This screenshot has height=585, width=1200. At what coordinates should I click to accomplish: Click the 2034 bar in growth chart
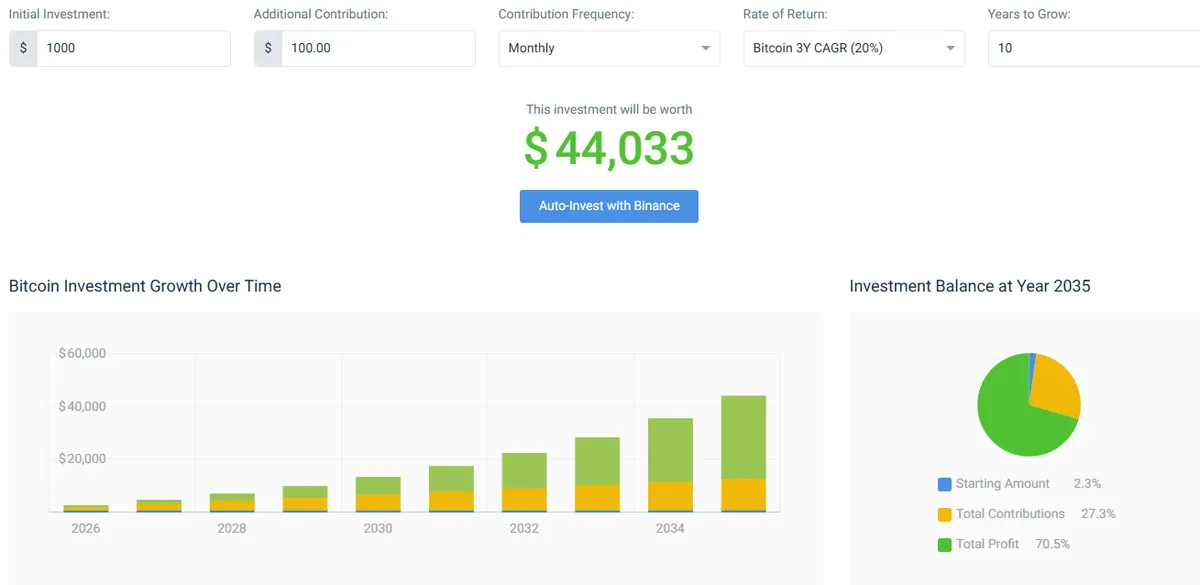point(671,465)
